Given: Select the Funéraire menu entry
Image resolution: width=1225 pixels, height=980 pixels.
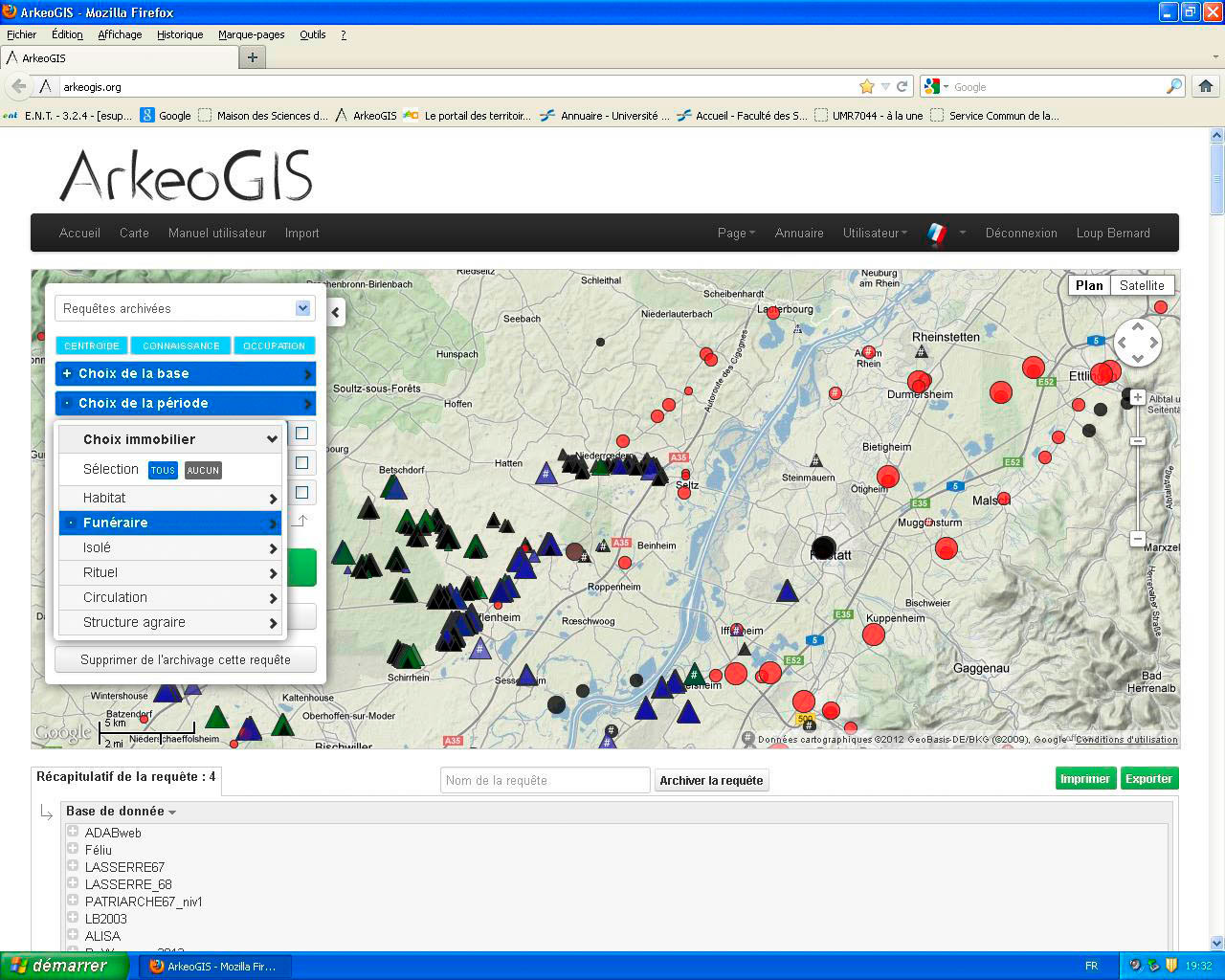Looking at the screenshot, I should click(x=170, y=523).
